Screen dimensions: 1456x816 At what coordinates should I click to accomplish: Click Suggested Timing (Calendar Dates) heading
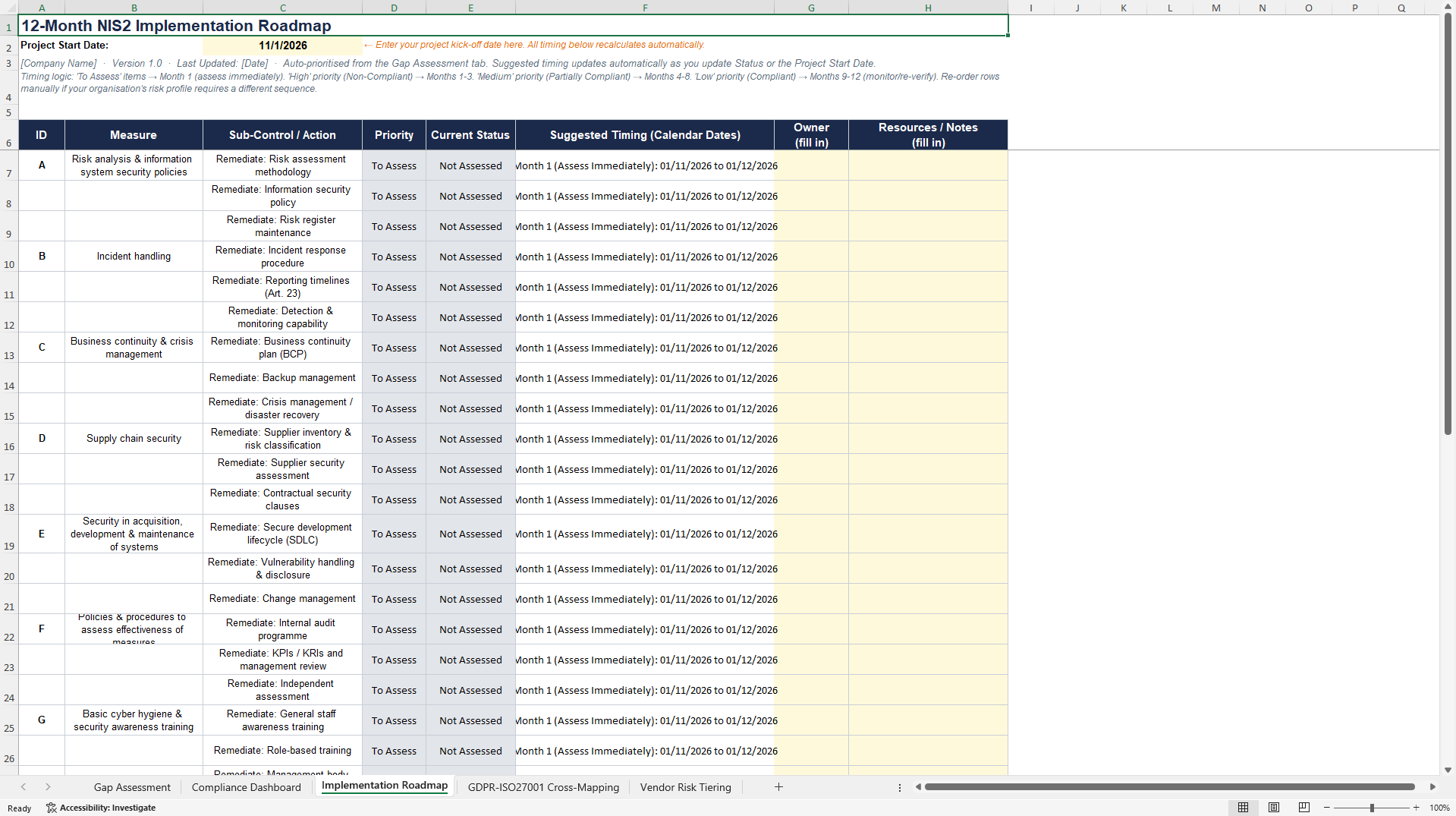(645, 135)
